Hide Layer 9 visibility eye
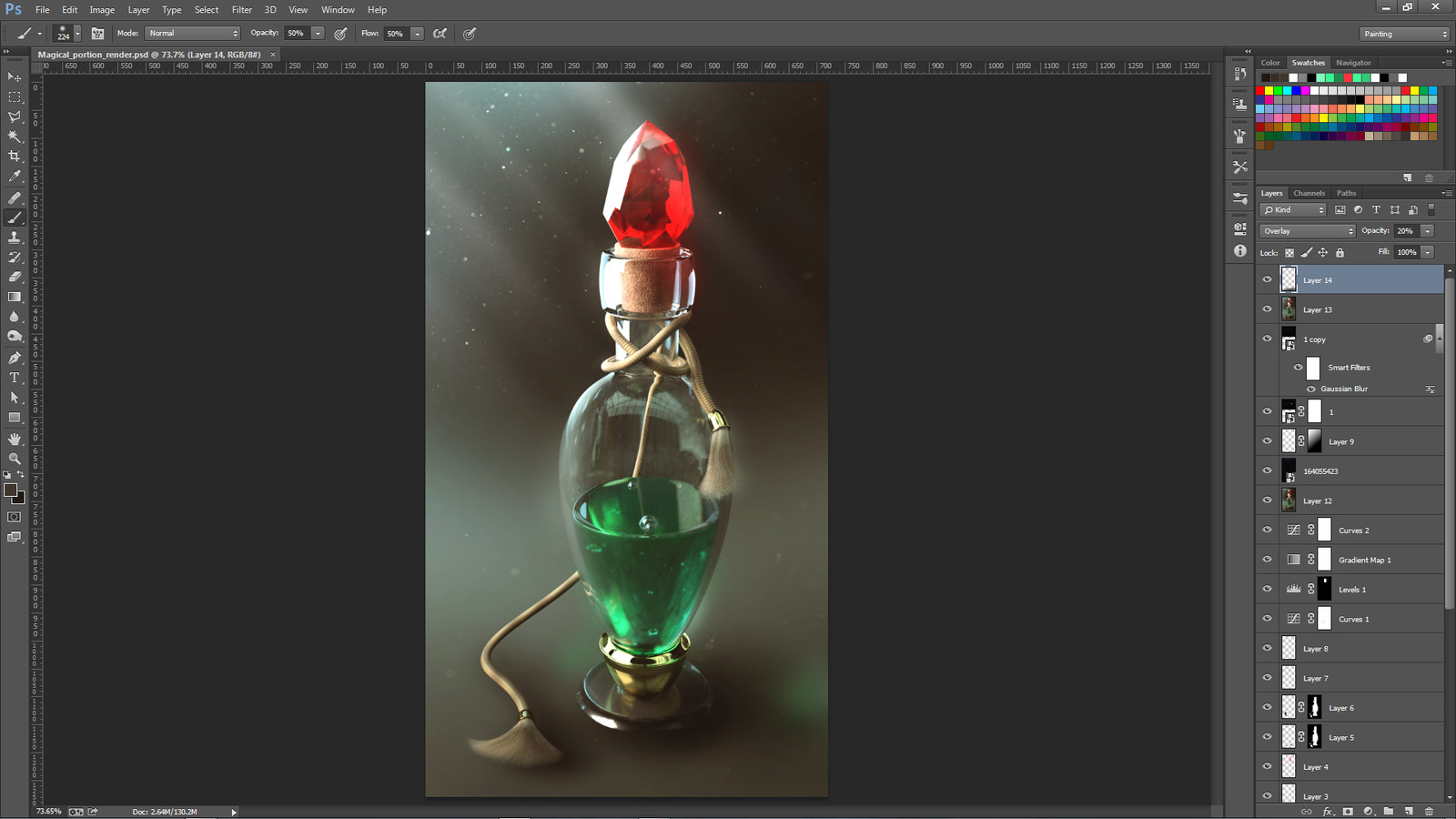This screenshot has height=819, width=1456. pos(1267,441)
